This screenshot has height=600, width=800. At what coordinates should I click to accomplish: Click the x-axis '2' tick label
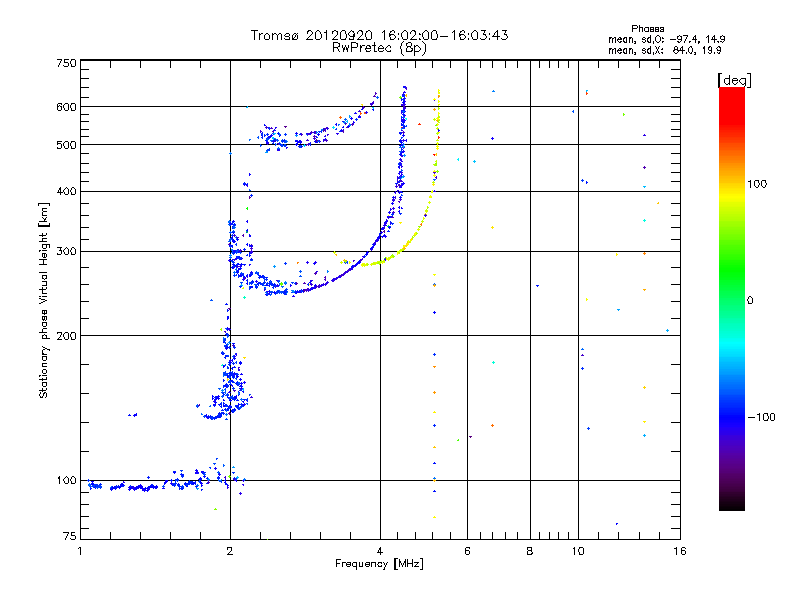pyautogui.click(x=230, y=551)
